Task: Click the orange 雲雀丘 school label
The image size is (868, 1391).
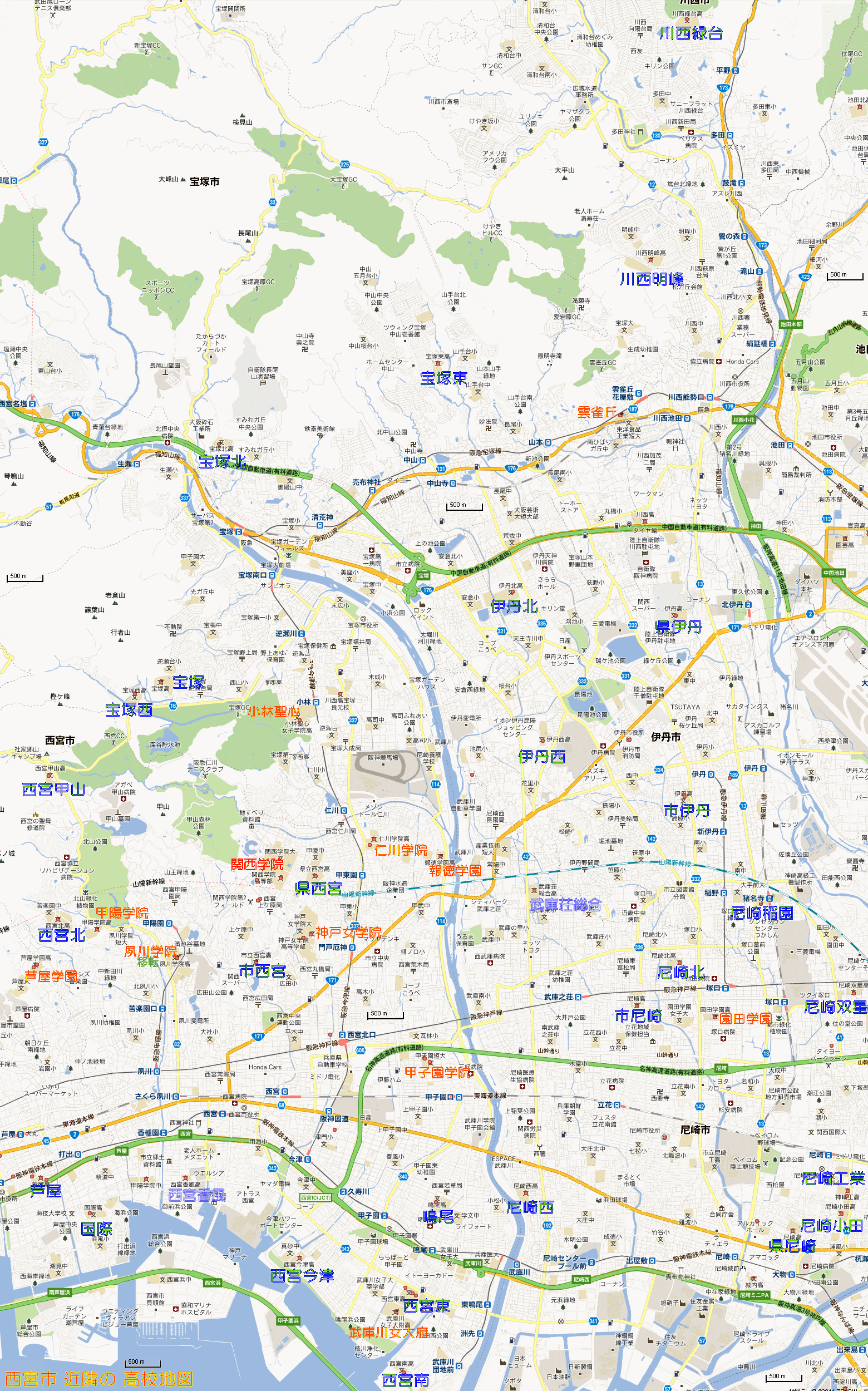Action: 596,412
